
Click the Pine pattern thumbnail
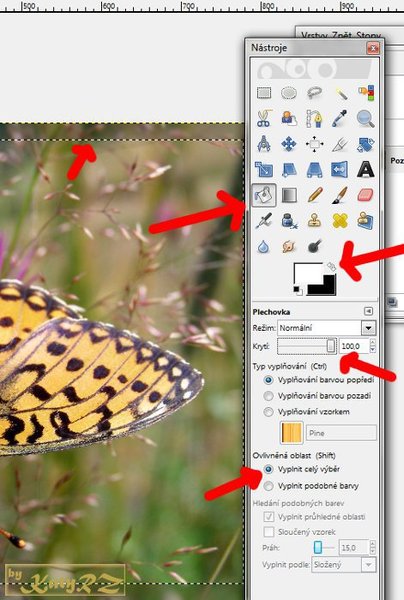[292, 433]
